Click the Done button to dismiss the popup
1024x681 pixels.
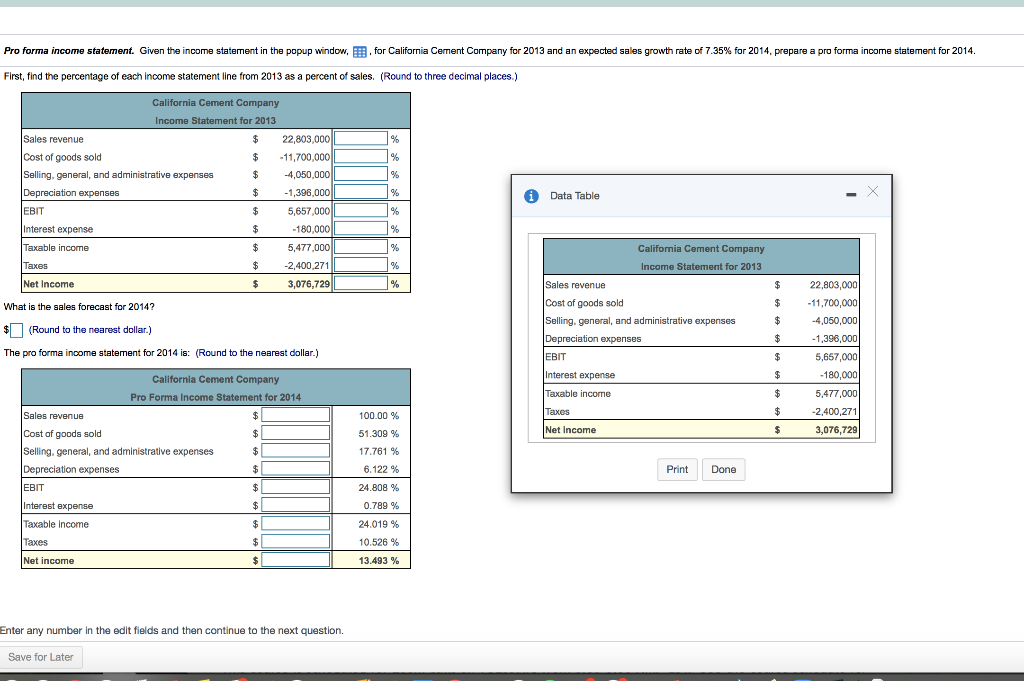click(x=723, y=469)
